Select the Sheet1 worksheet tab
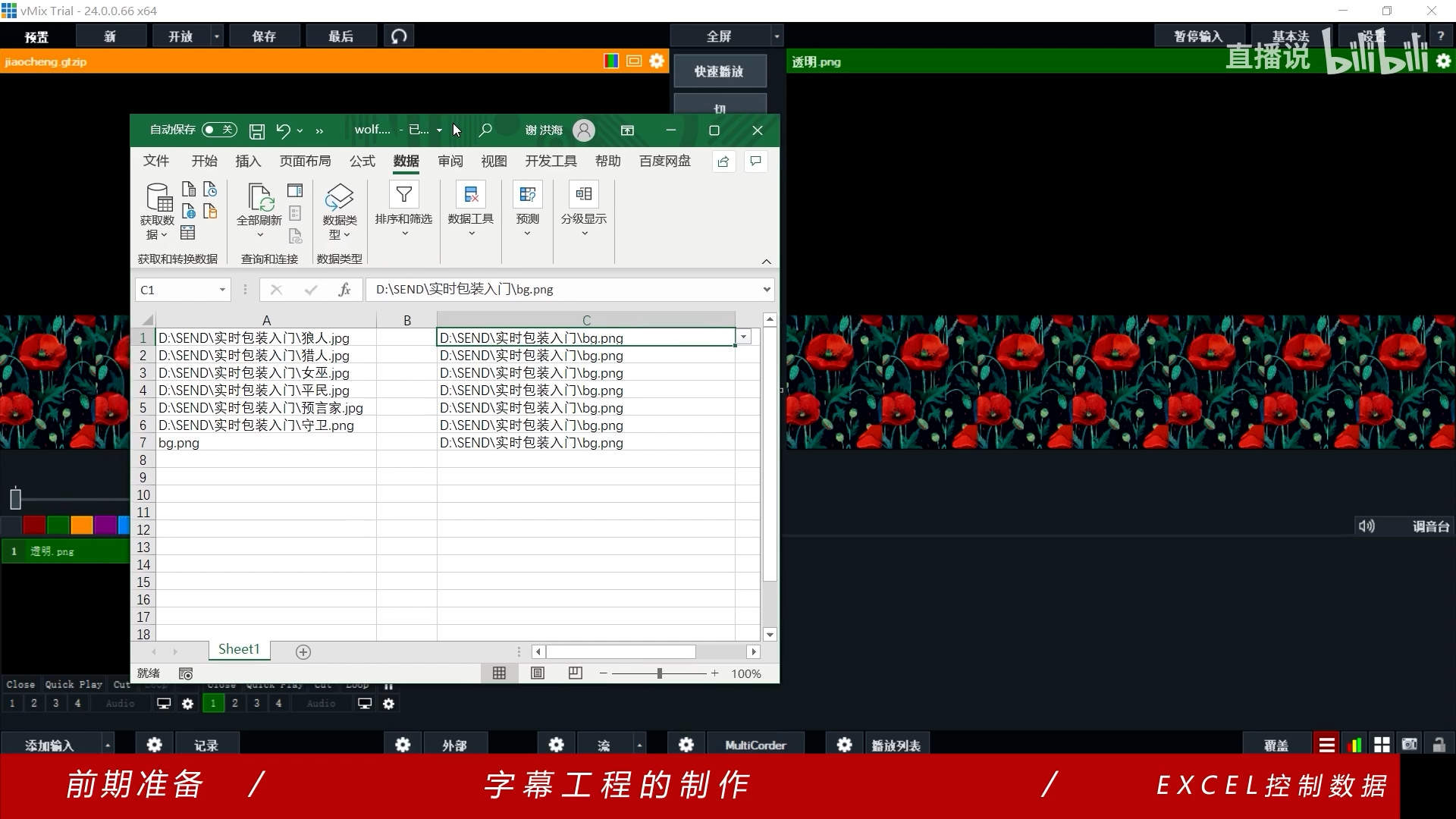 [x=238, y=649]
